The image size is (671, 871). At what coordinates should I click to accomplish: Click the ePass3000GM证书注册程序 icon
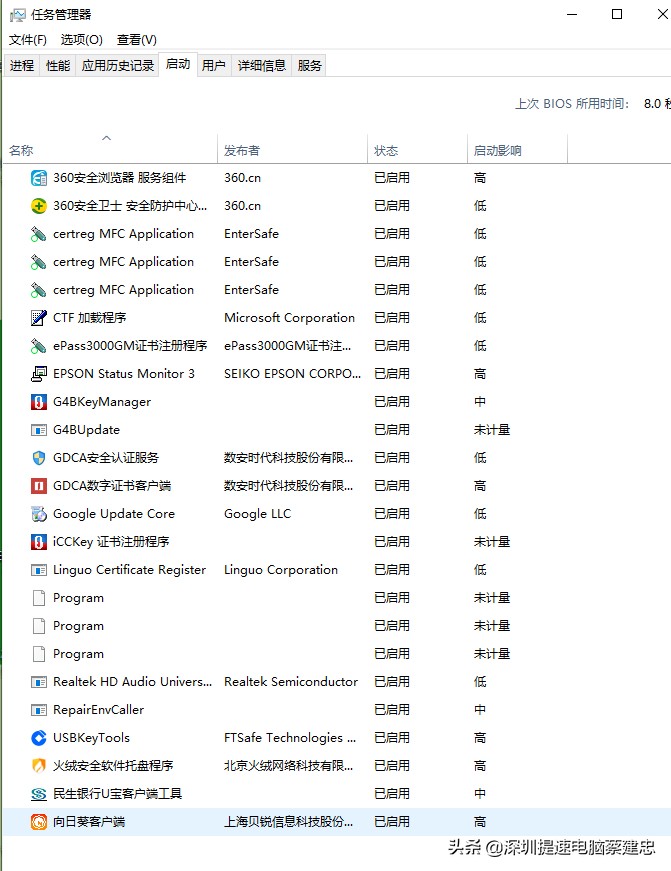[39, 346]
